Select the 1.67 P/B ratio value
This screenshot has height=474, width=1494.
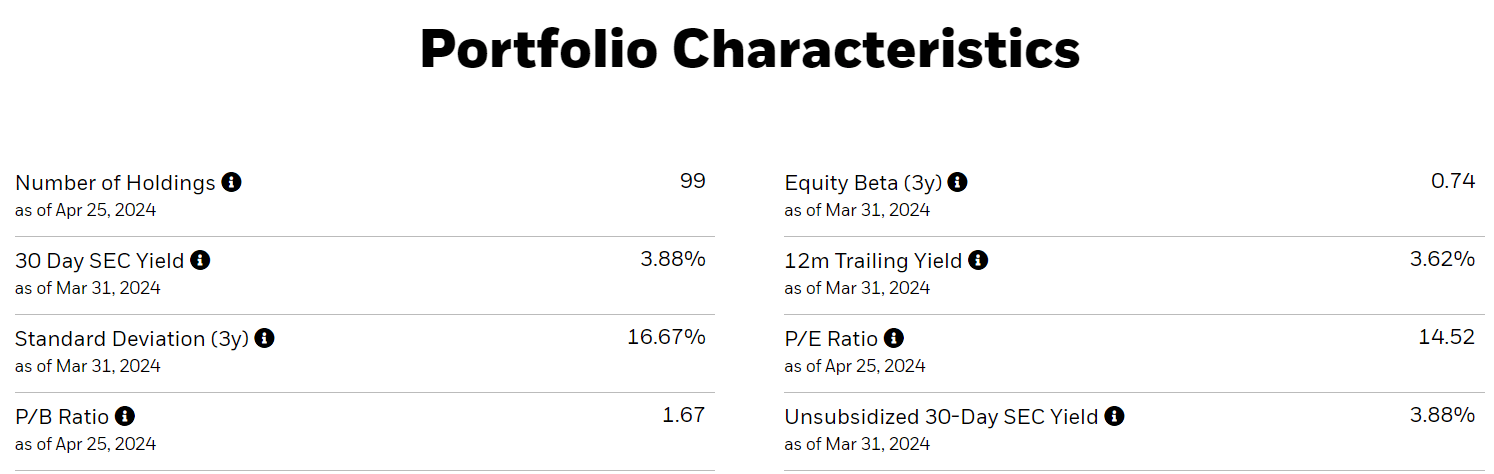click(x=684, y=415)
